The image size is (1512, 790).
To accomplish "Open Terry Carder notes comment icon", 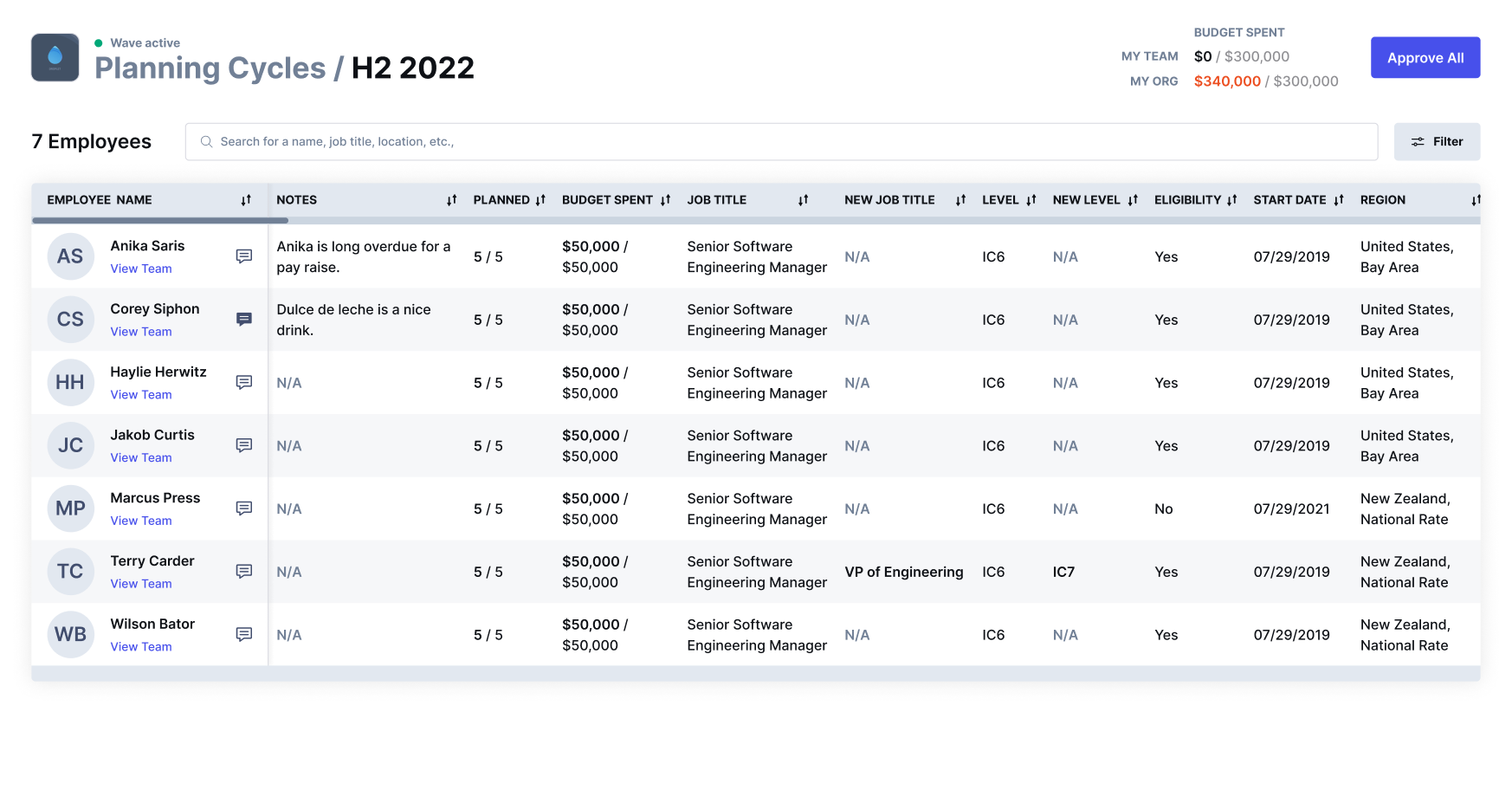I will click(x=244, y=572).
